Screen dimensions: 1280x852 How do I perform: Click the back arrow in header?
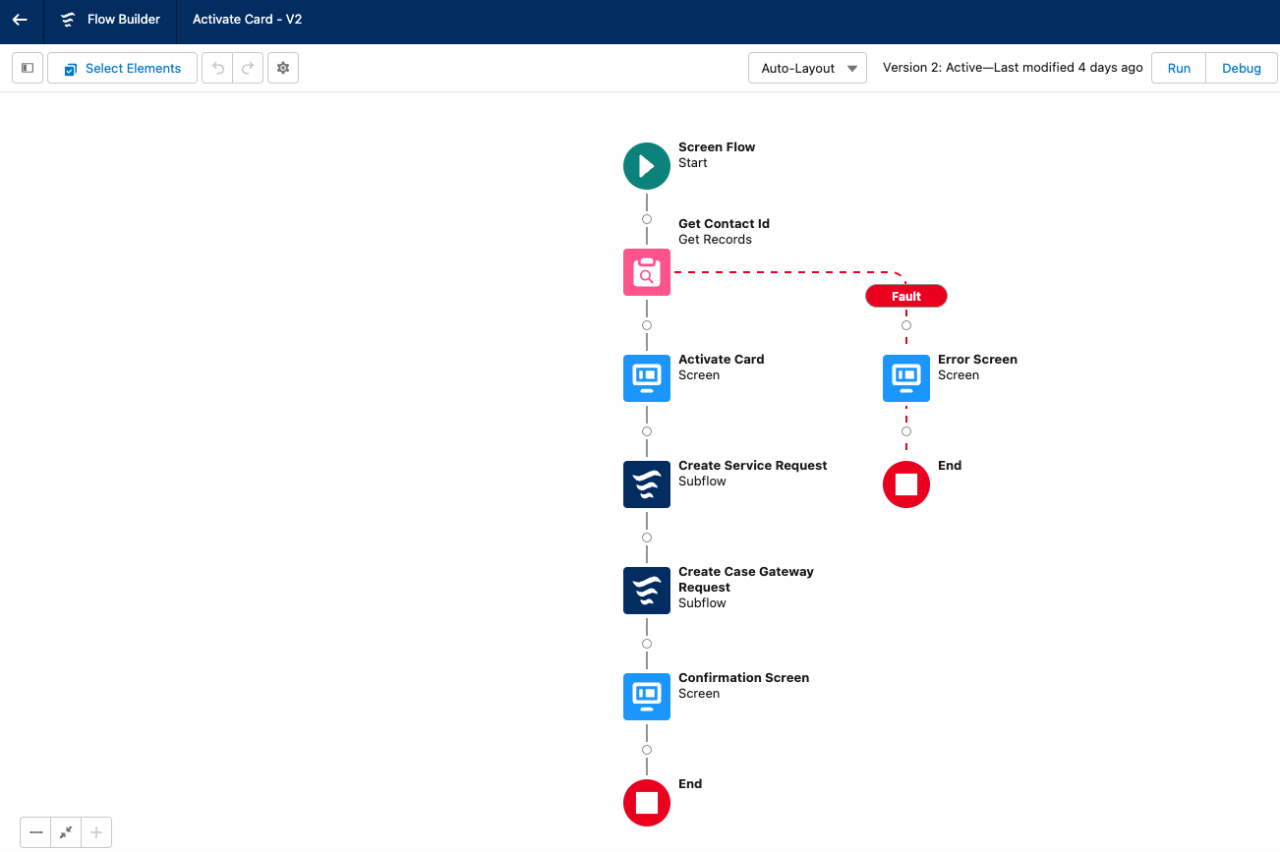coord(20,20)
